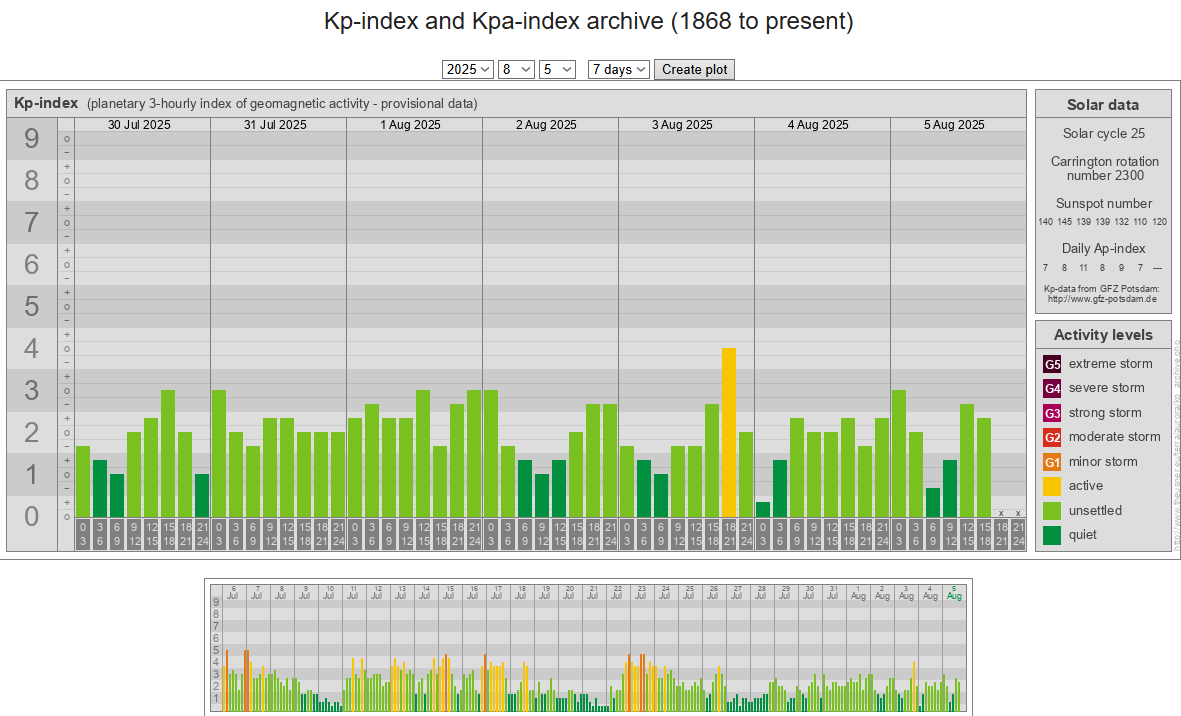Click the G5 extreme storm icon

pyautogui.click(x=1052, y=364)
